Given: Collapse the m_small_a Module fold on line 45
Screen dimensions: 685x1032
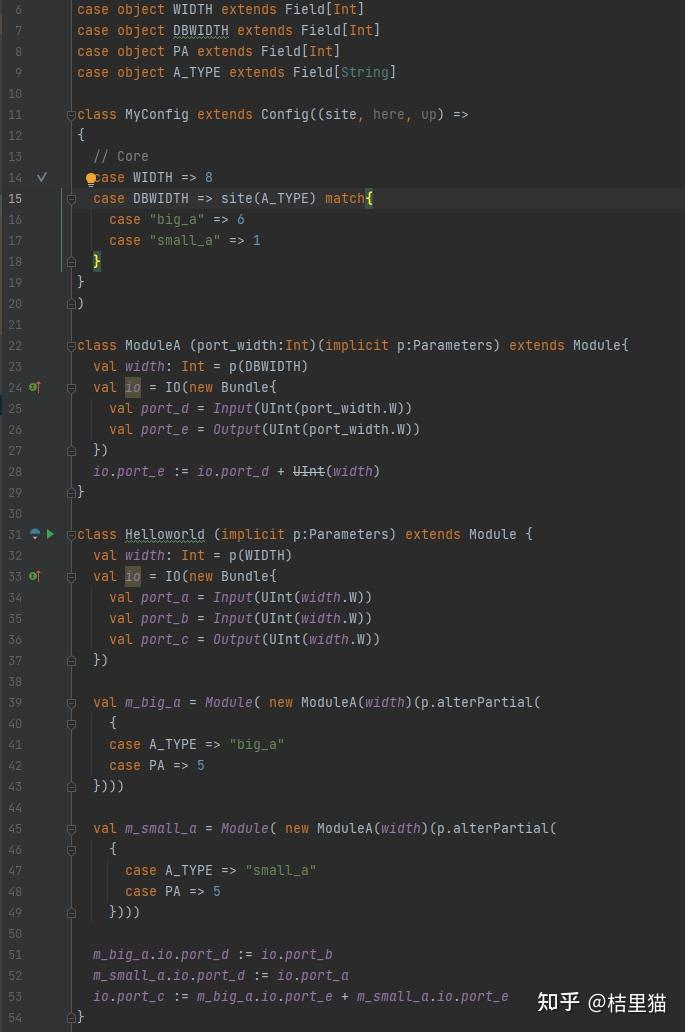Looking at the screenshot, I should click(x=71, y=829).
